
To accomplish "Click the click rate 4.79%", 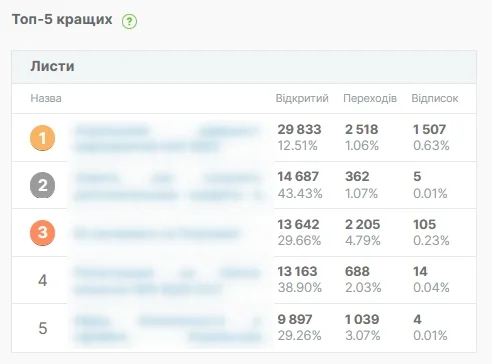I will (x=363, y=240).
